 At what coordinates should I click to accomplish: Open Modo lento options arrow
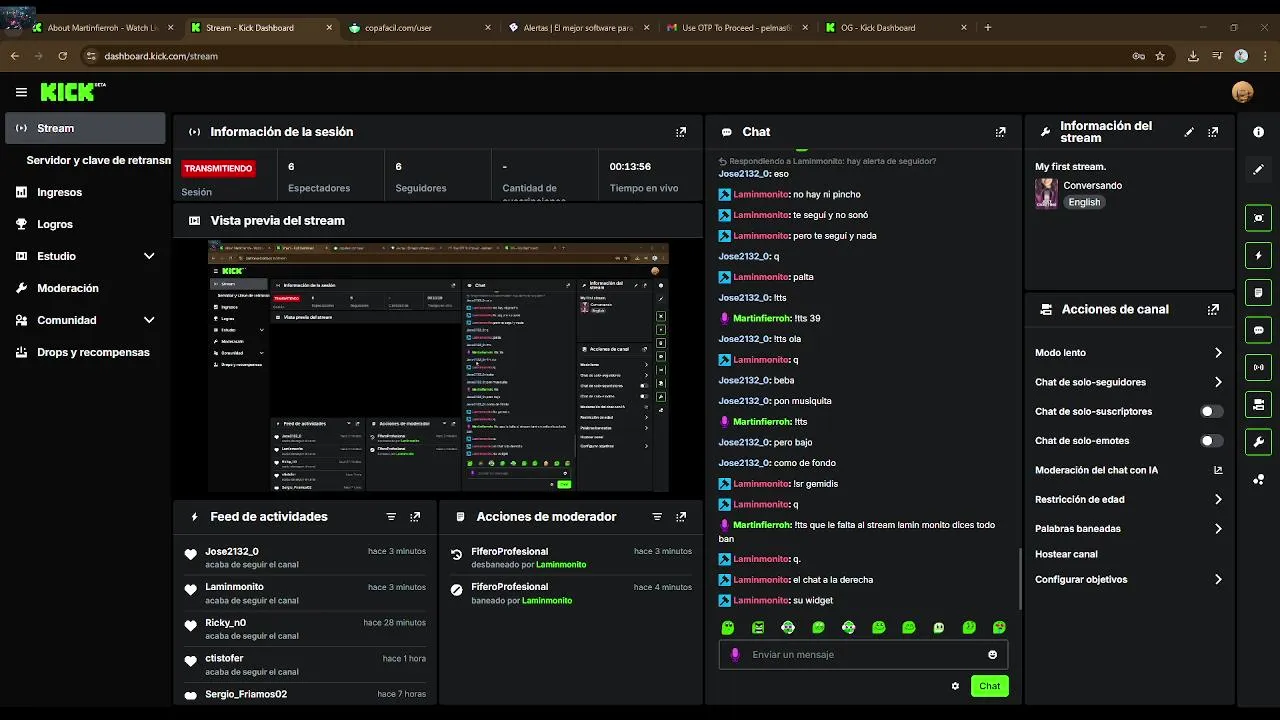tap(1218, 353)
